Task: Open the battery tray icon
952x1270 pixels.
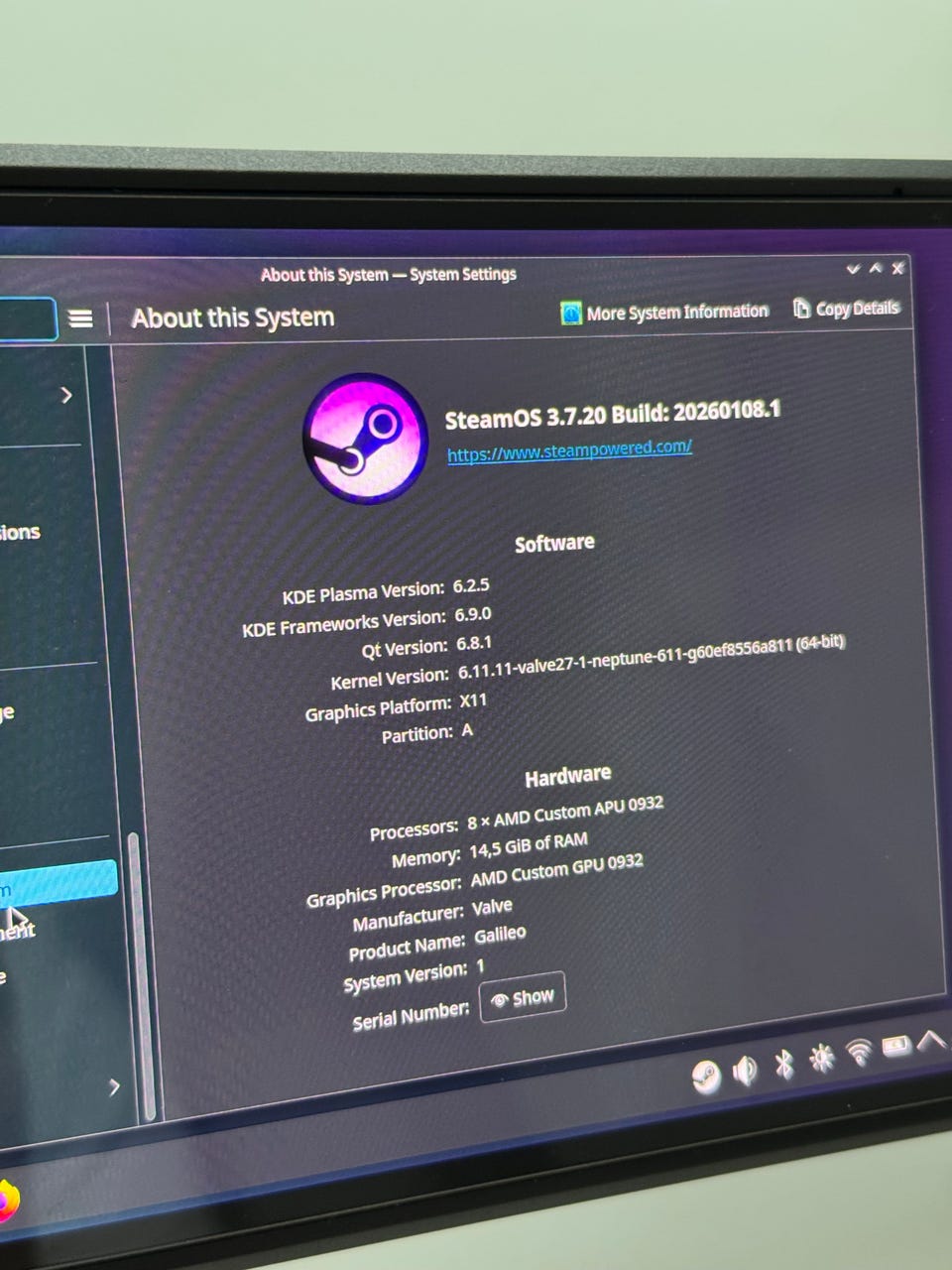Action: coord(896,1046)
